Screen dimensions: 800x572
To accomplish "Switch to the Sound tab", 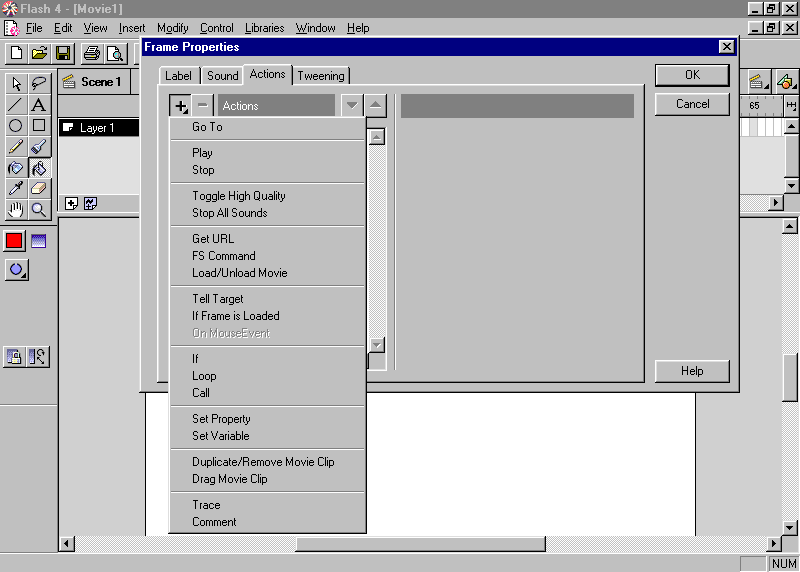I will [x=222, y=76].
